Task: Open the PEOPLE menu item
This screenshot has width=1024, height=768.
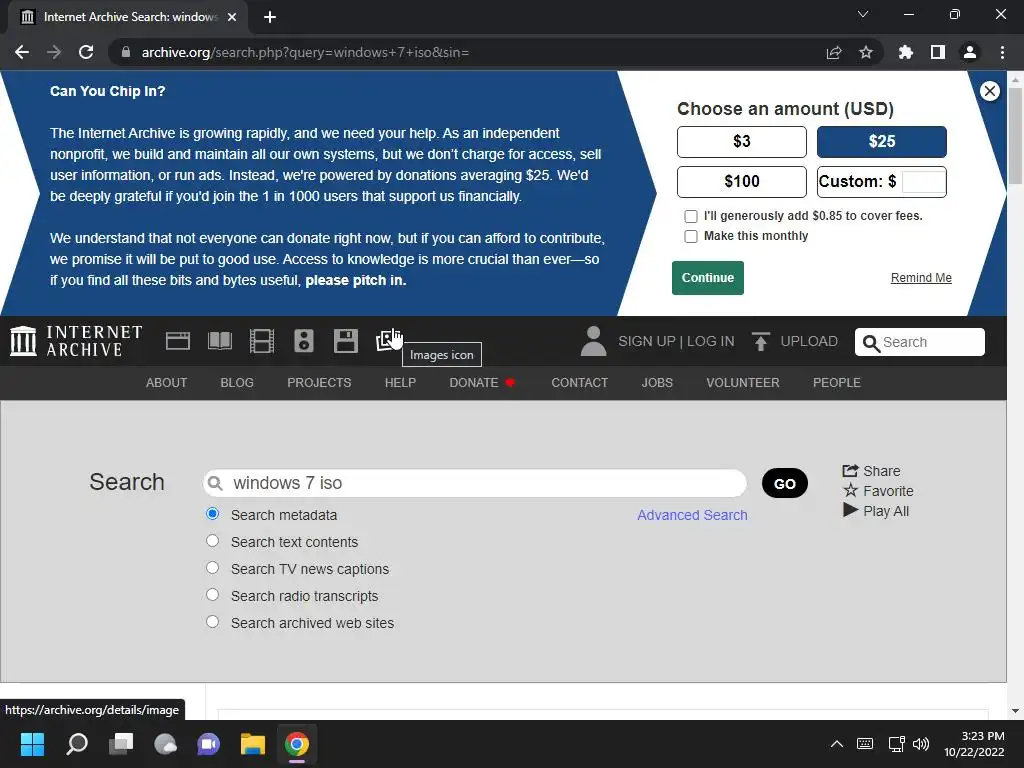Action: tap(837, 383)
